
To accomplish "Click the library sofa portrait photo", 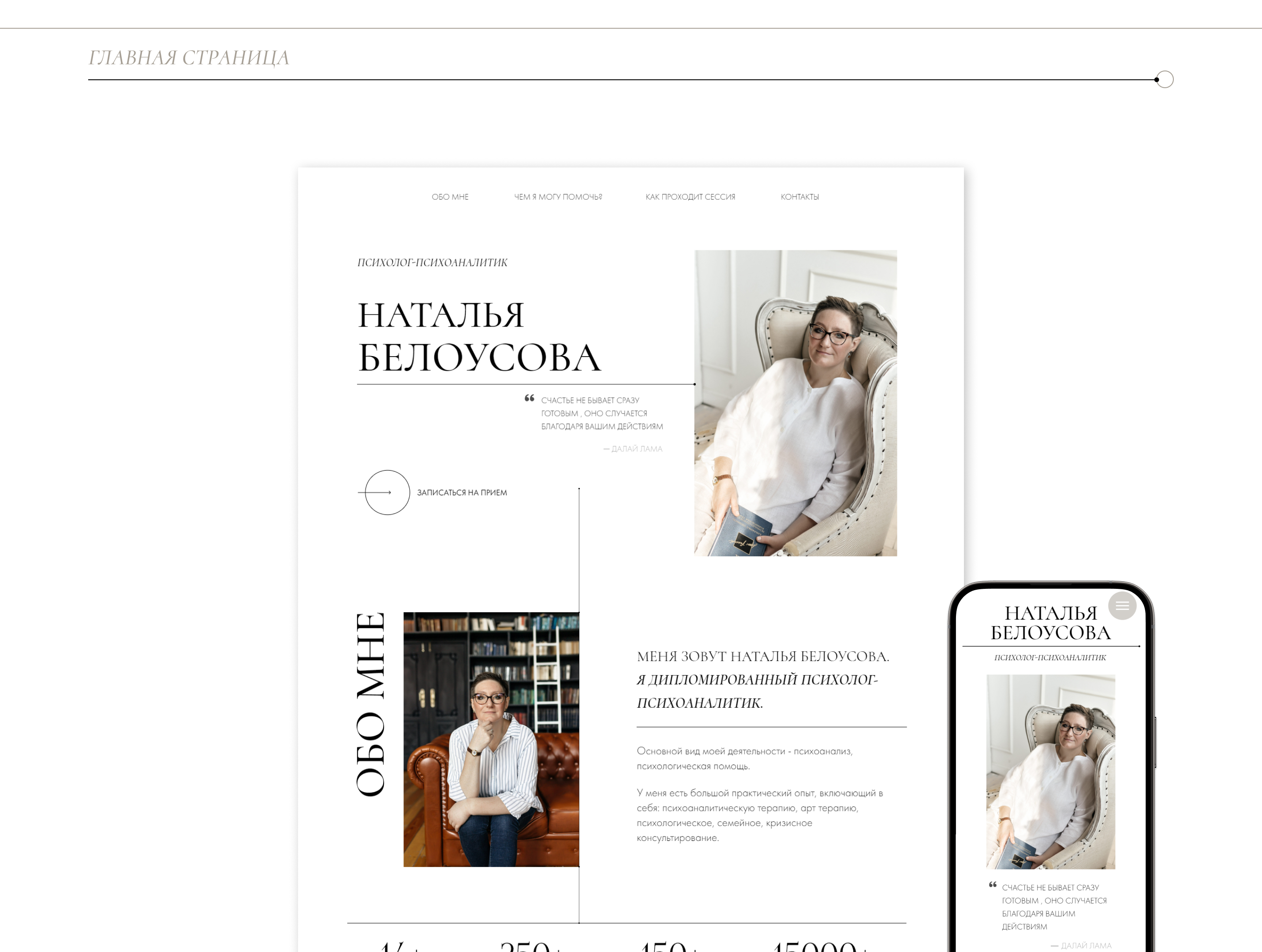I will [491, 739].
